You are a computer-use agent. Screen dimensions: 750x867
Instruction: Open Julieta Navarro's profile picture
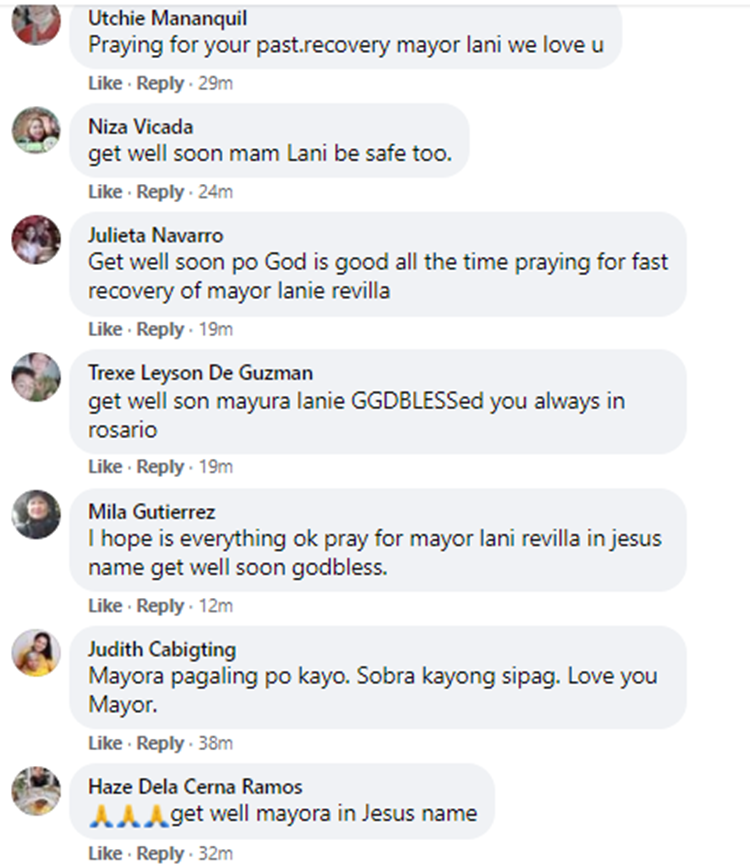click(x=36, y=239)
